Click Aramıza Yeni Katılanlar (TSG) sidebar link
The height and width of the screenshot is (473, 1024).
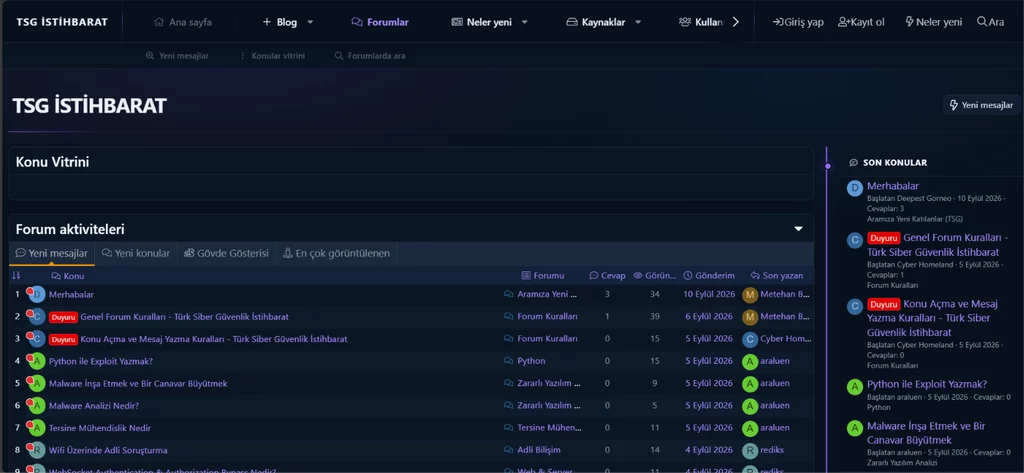point(915,219)
